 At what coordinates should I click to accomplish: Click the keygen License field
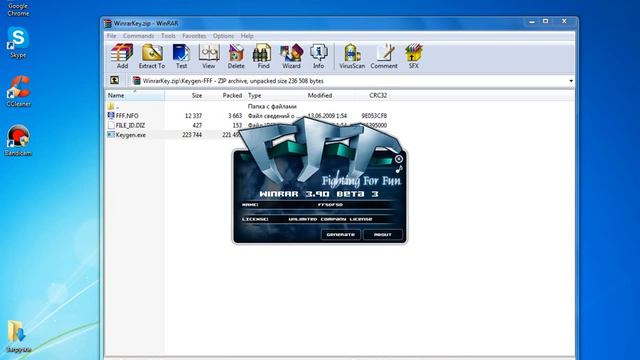330,219
